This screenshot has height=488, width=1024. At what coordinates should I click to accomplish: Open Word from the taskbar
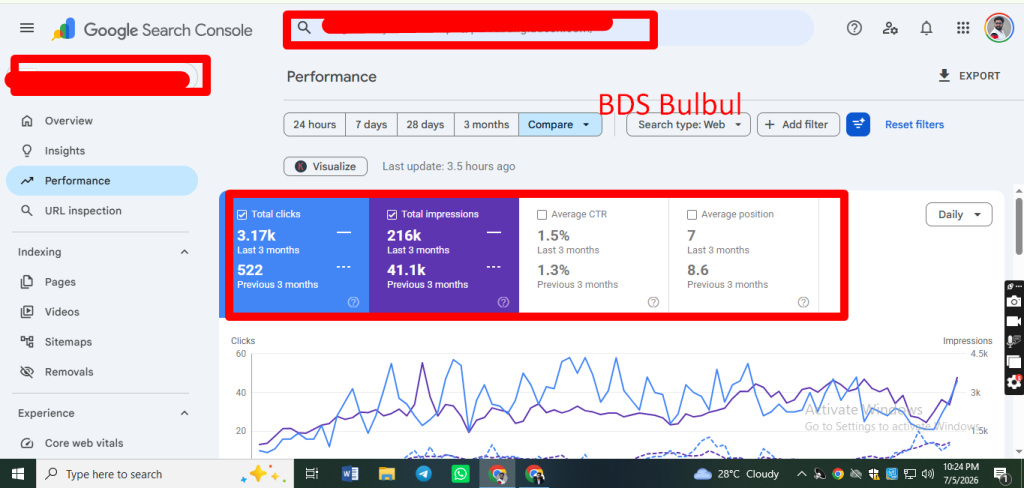[349, 474]
